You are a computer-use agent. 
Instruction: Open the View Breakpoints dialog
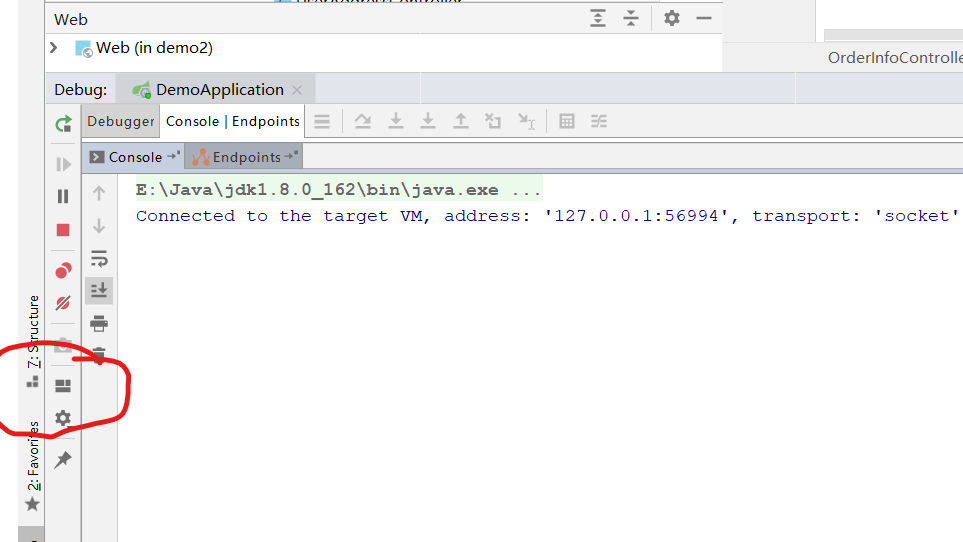click(x=63, y=271)
